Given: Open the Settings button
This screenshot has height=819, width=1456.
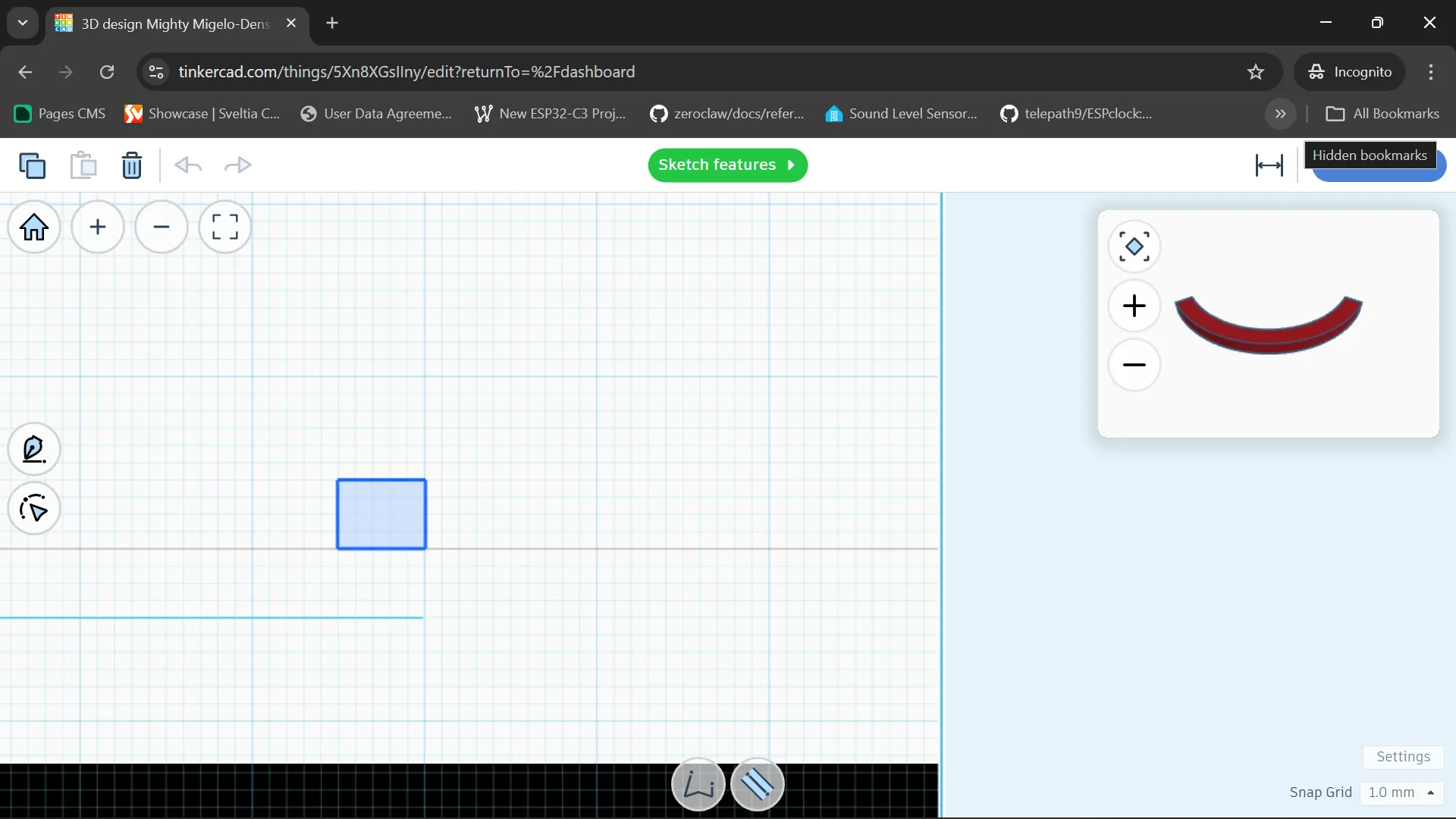Looking at the screenshot, I should [1403, 757].
